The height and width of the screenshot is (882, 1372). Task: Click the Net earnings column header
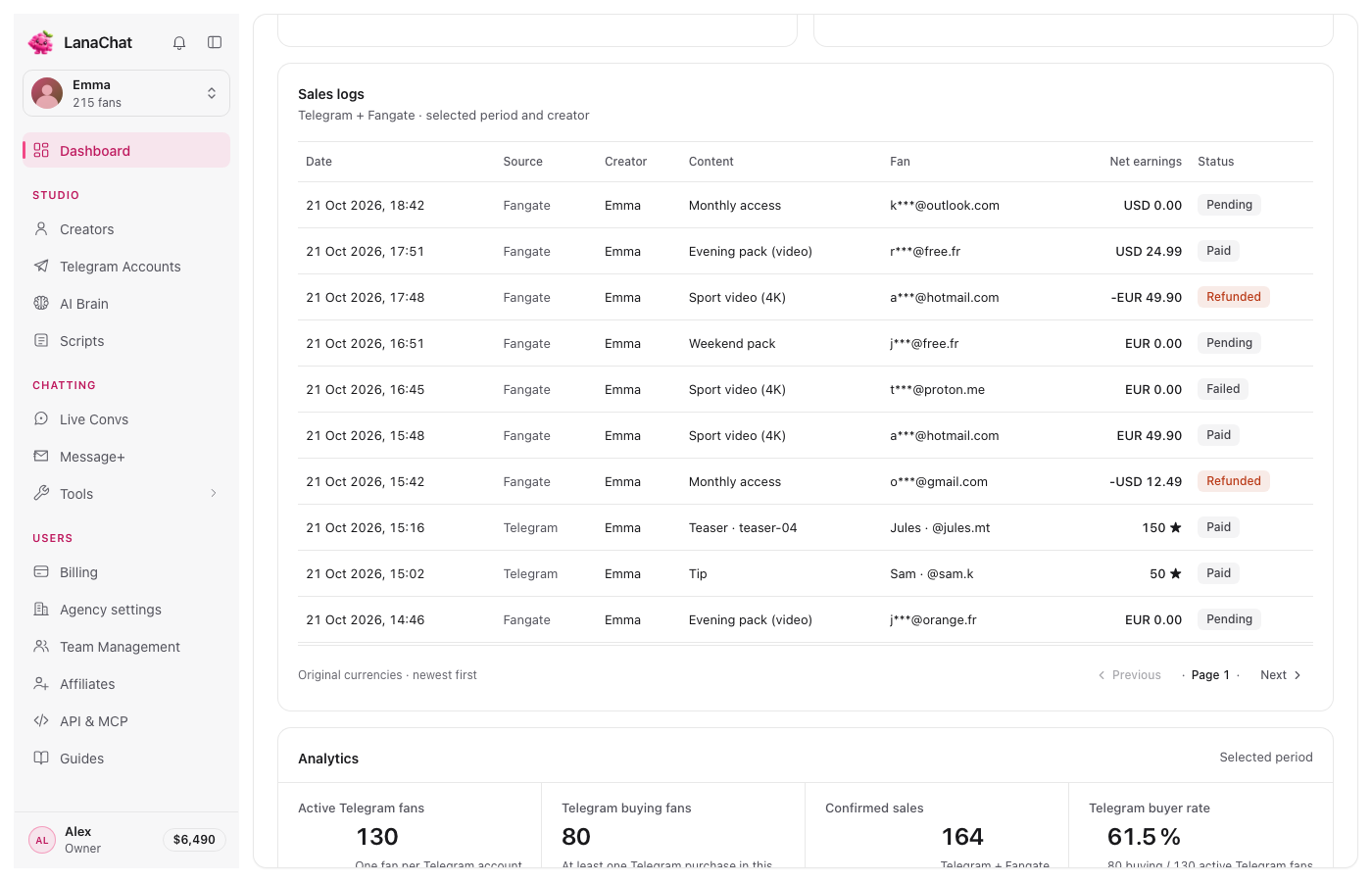point(1146,162)
